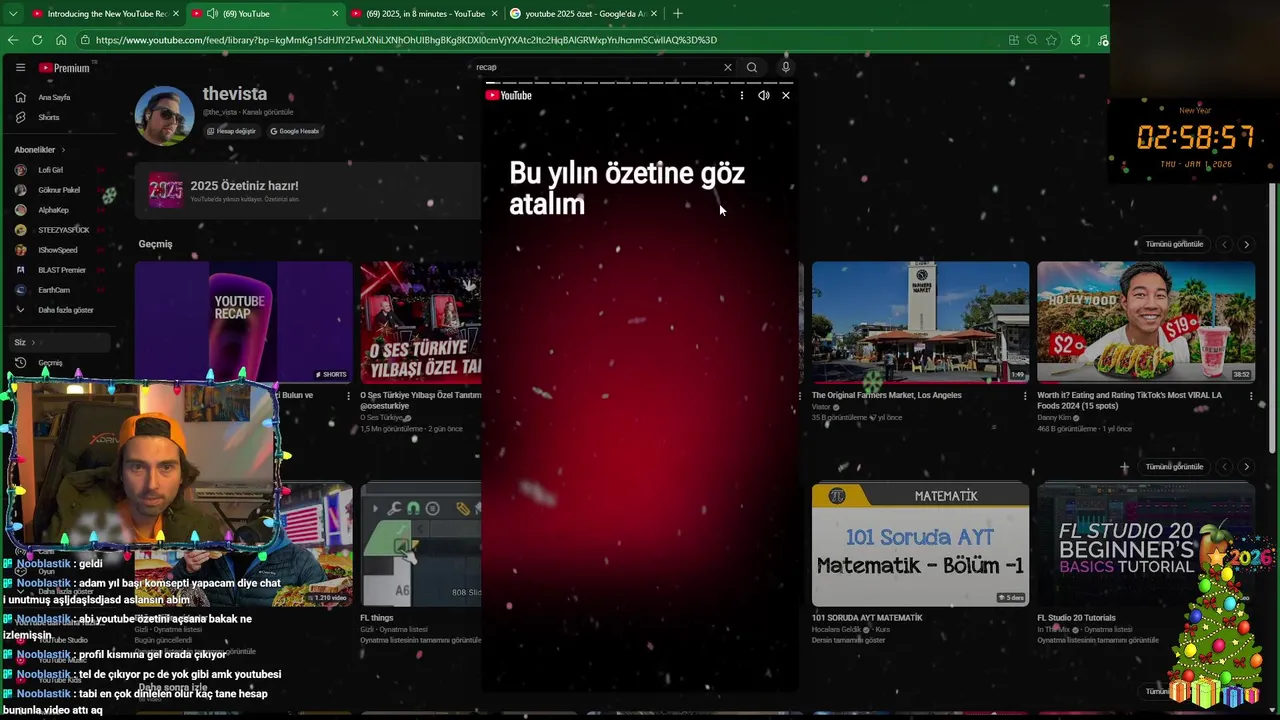
Task: Mute the recap overlay sound
Action: point(764,95)
